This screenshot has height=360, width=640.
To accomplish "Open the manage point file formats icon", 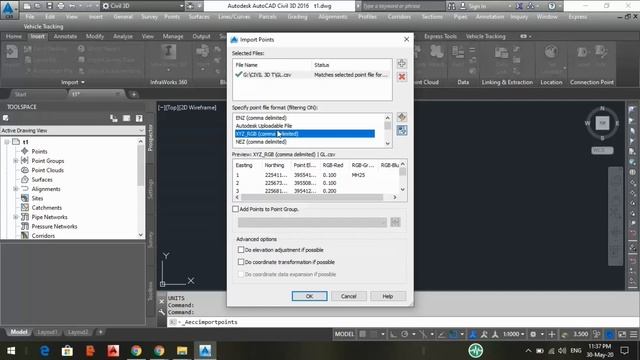I will click(x=402, y=118).
